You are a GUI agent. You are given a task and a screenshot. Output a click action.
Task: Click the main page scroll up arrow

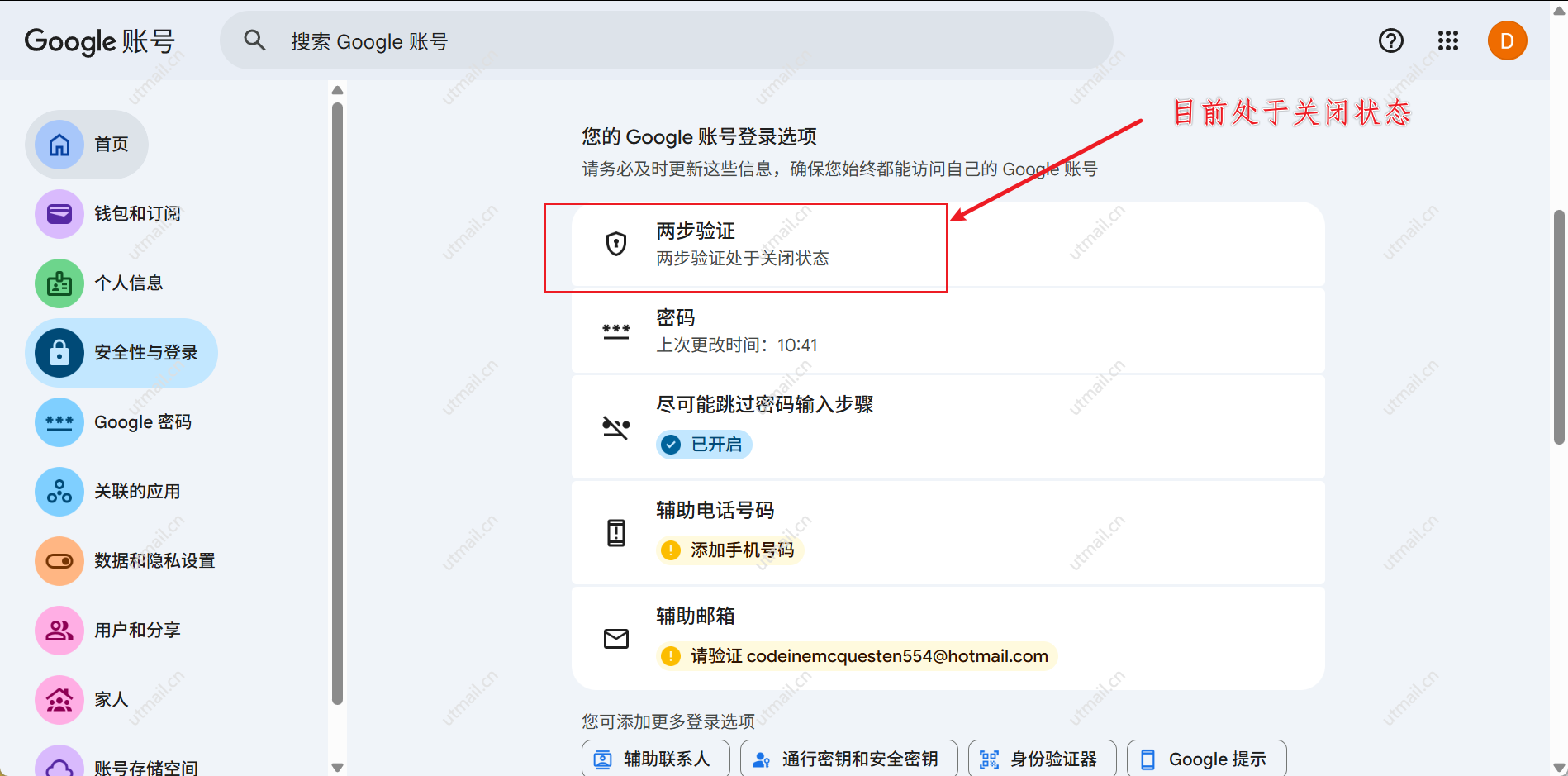1559,10
